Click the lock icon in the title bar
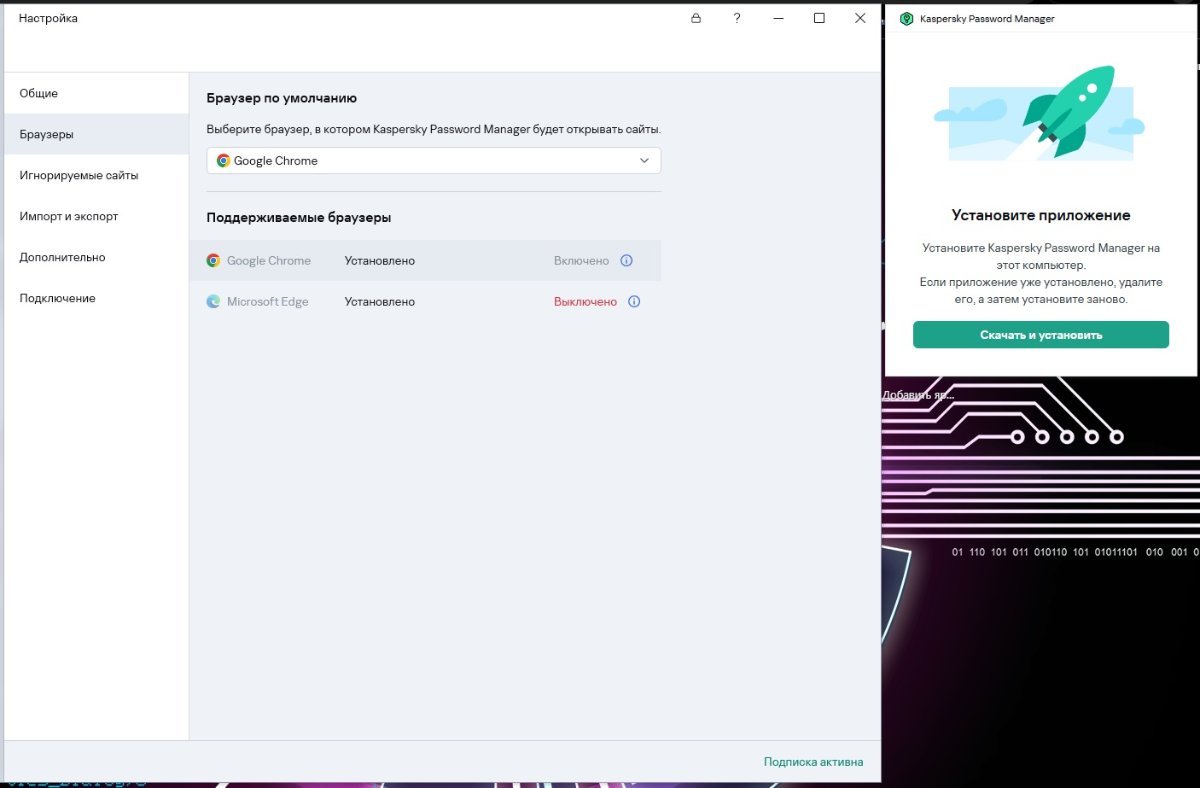This screenshot has width=1200, height=788. tap(696, 18)
